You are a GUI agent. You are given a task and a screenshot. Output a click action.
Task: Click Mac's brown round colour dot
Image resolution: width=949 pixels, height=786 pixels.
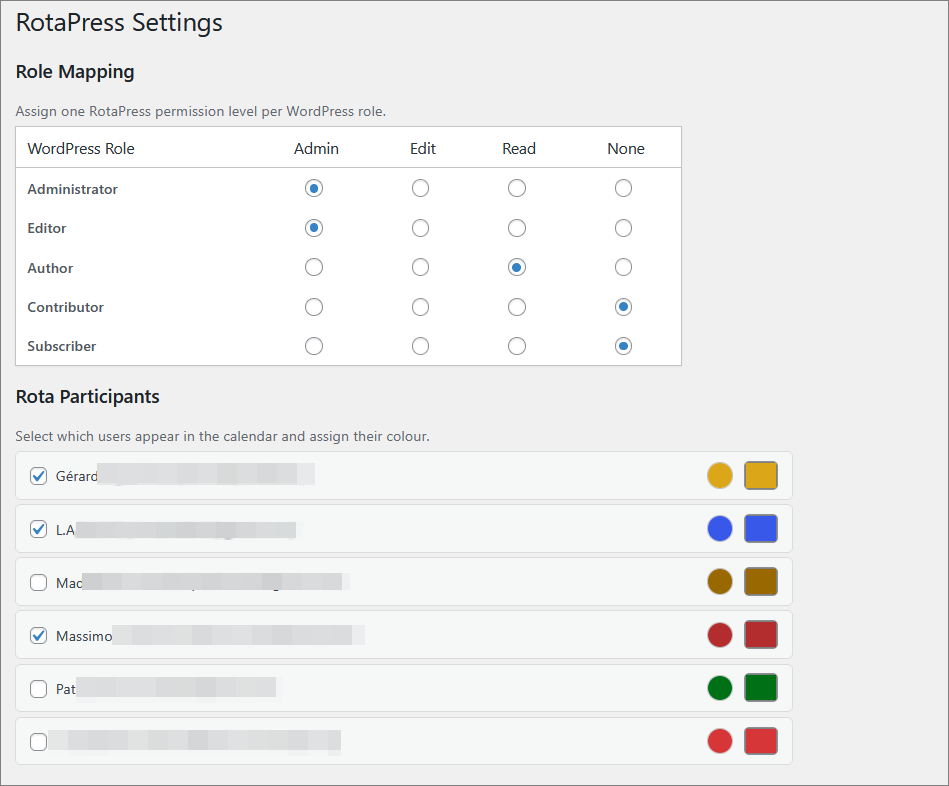pos(720,581)
